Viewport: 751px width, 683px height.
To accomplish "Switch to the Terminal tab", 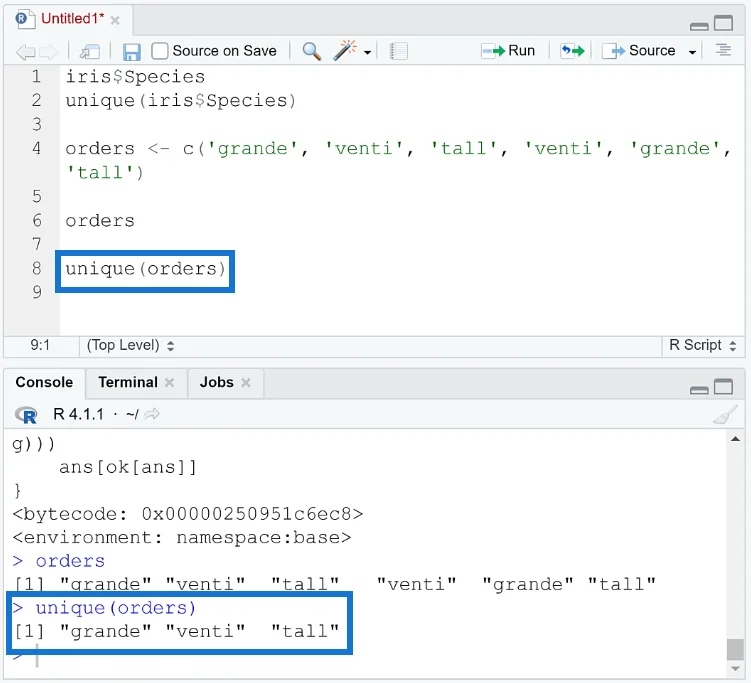I will pos(128,382).
